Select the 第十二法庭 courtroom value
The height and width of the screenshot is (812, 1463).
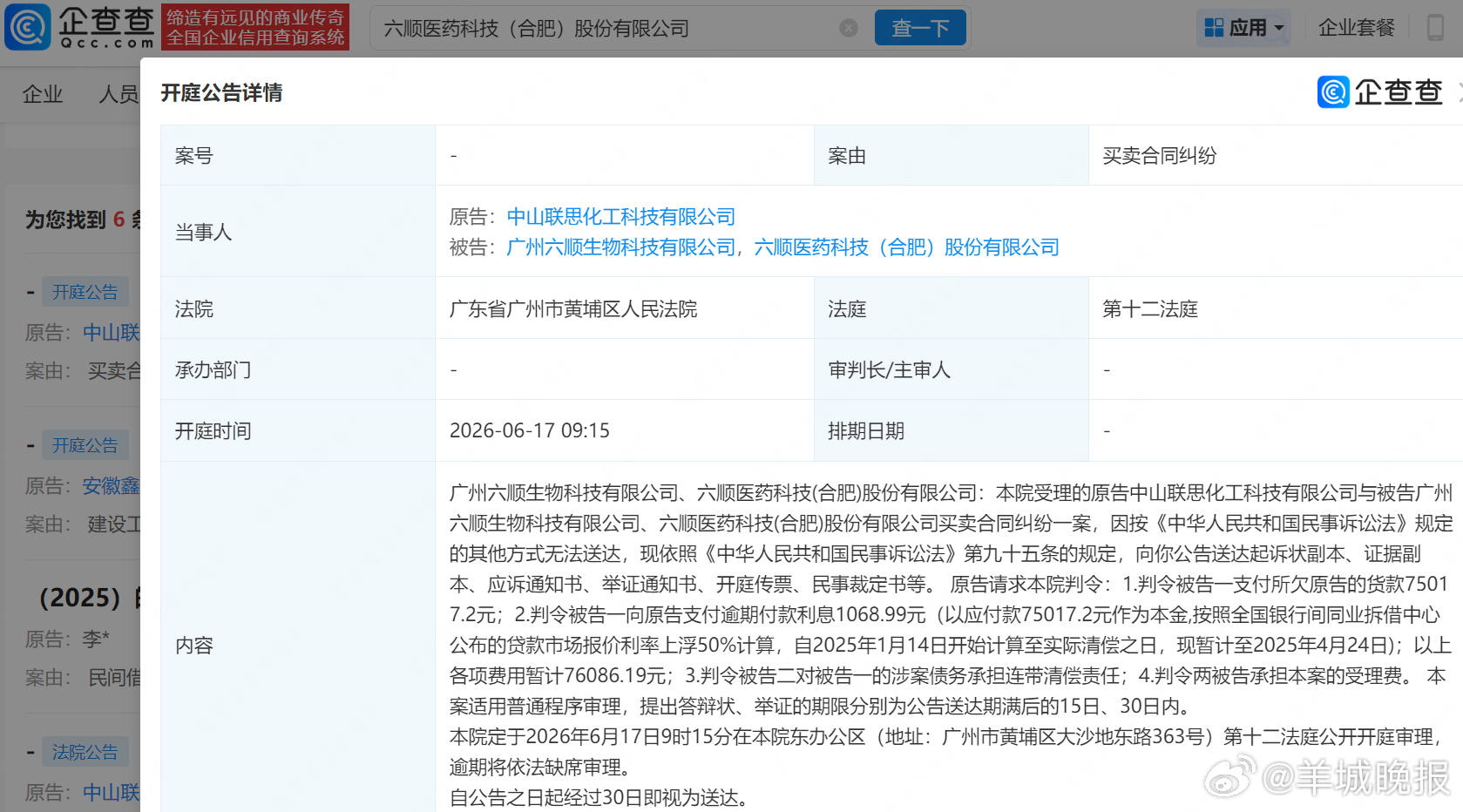(x=1150, y=309)
